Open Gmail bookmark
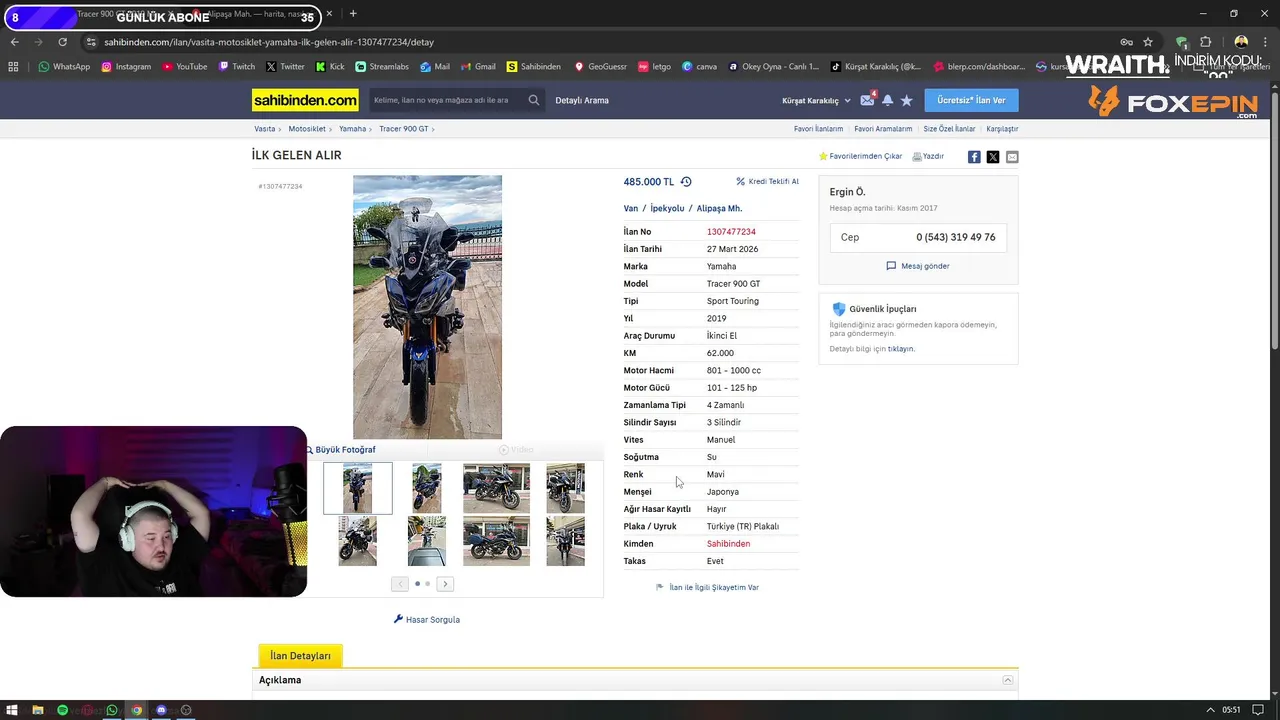Image resolution: width=1280 pixels, height=720 pixels. [478, 67]
